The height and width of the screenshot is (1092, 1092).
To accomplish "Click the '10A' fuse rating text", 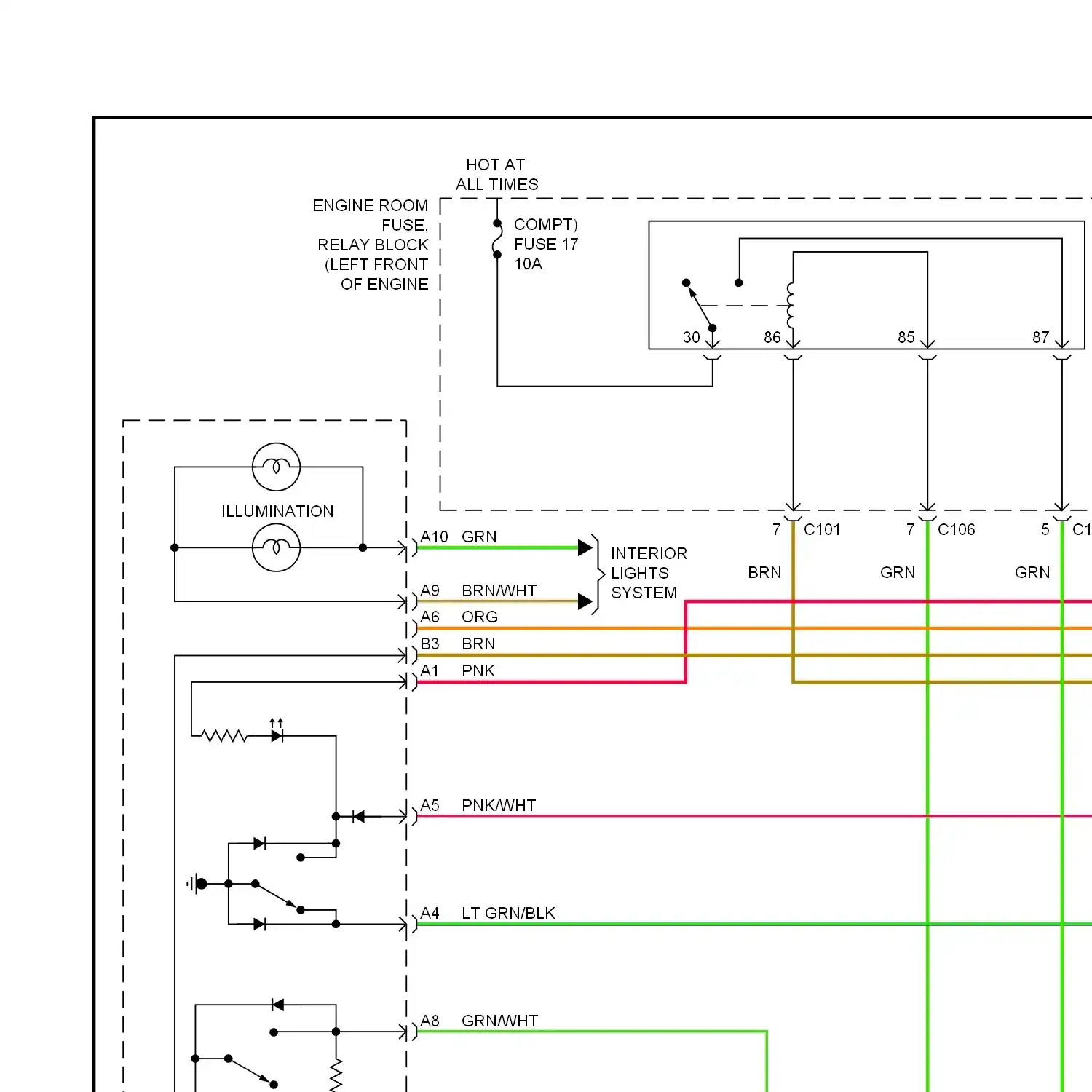I will click(529, 264).
